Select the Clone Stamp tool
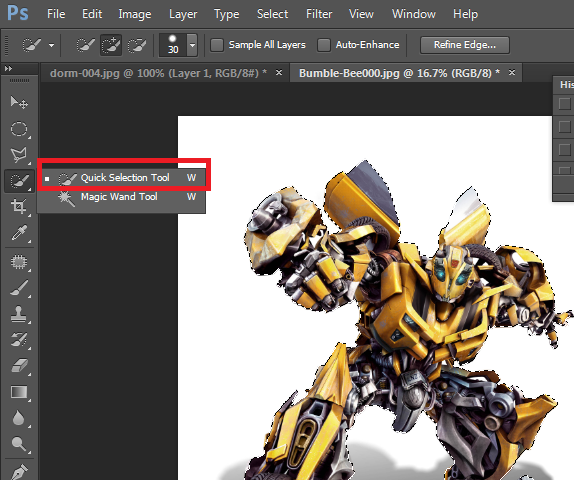Viewport: 574px width, 480px height. [19, 314]
